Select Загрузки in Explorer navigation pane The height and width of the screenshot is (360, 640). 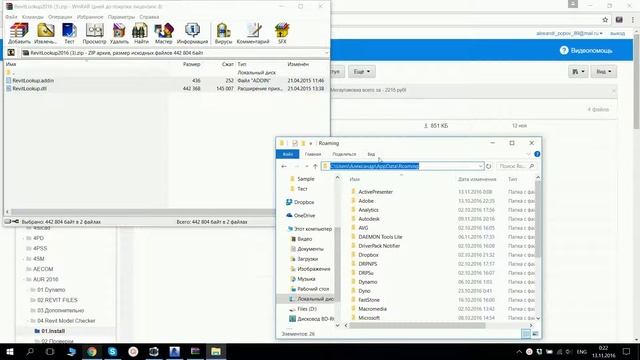pyautogui.click(x=304, y=259)
